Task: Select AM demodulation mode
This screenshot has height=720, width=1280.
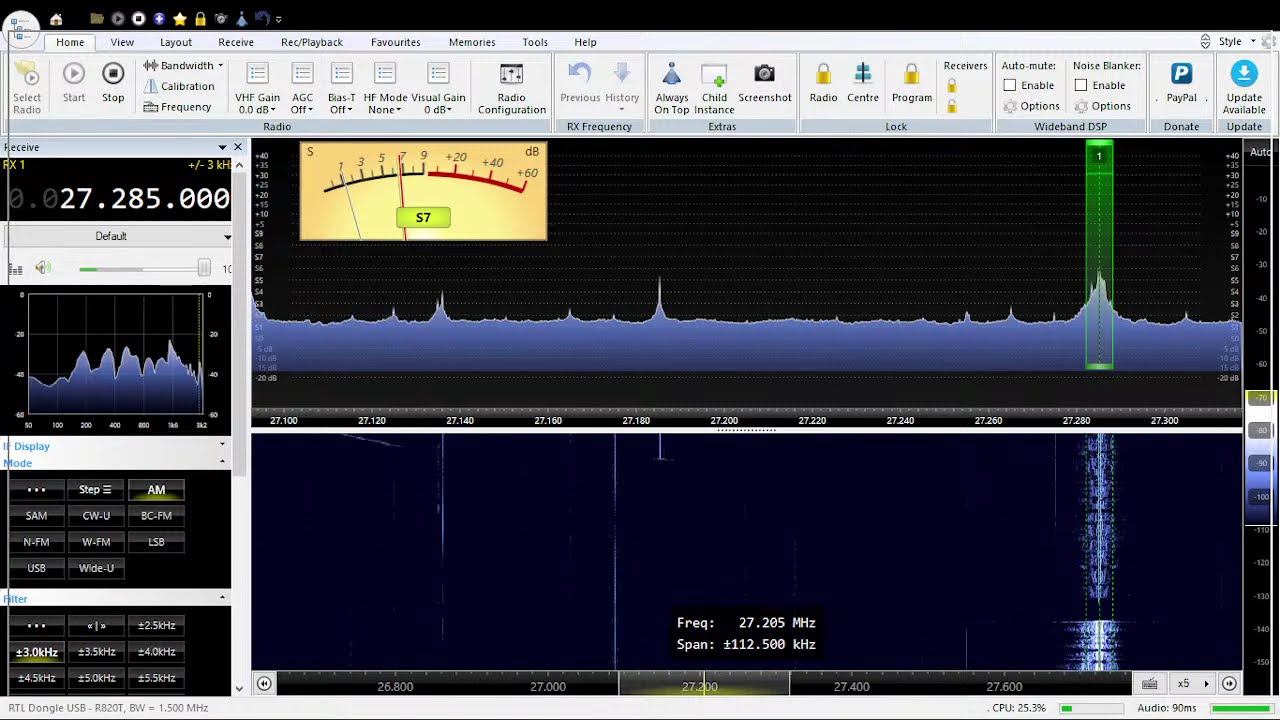Action: [156, 490]
